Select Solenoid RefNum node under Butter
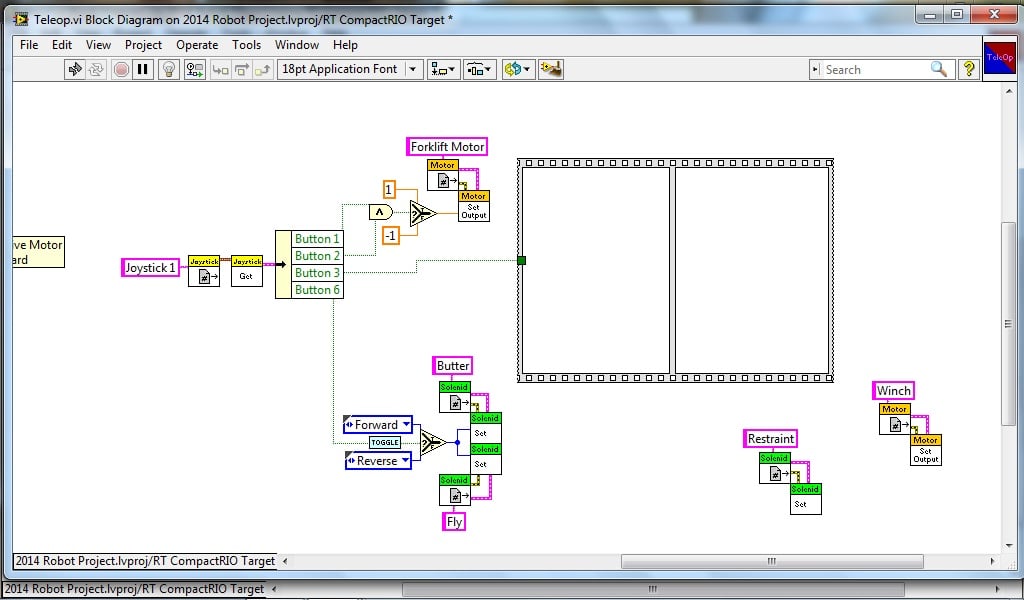This screenshot has height=600, width=1024. click(455, 397)
